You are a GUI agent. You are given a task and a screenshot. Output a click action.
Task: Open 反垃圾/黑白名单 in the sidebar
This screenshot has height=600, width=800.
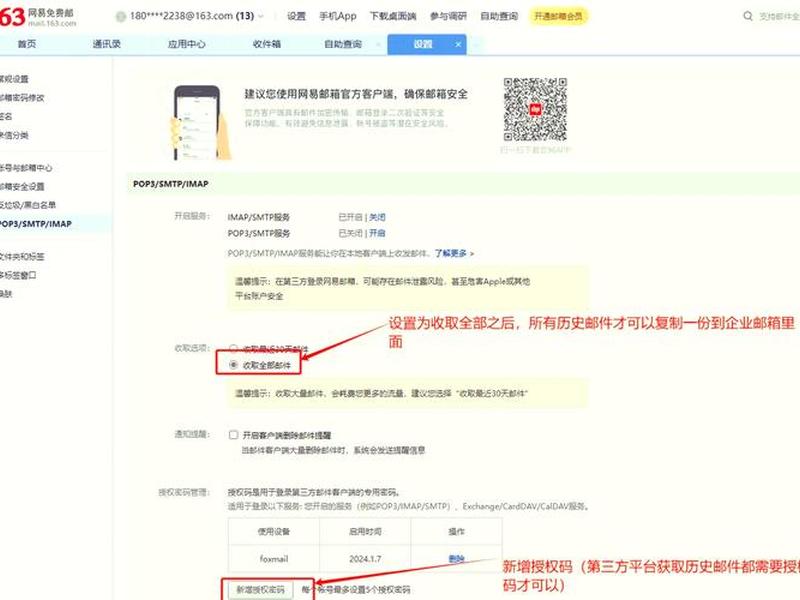[28, 205]
